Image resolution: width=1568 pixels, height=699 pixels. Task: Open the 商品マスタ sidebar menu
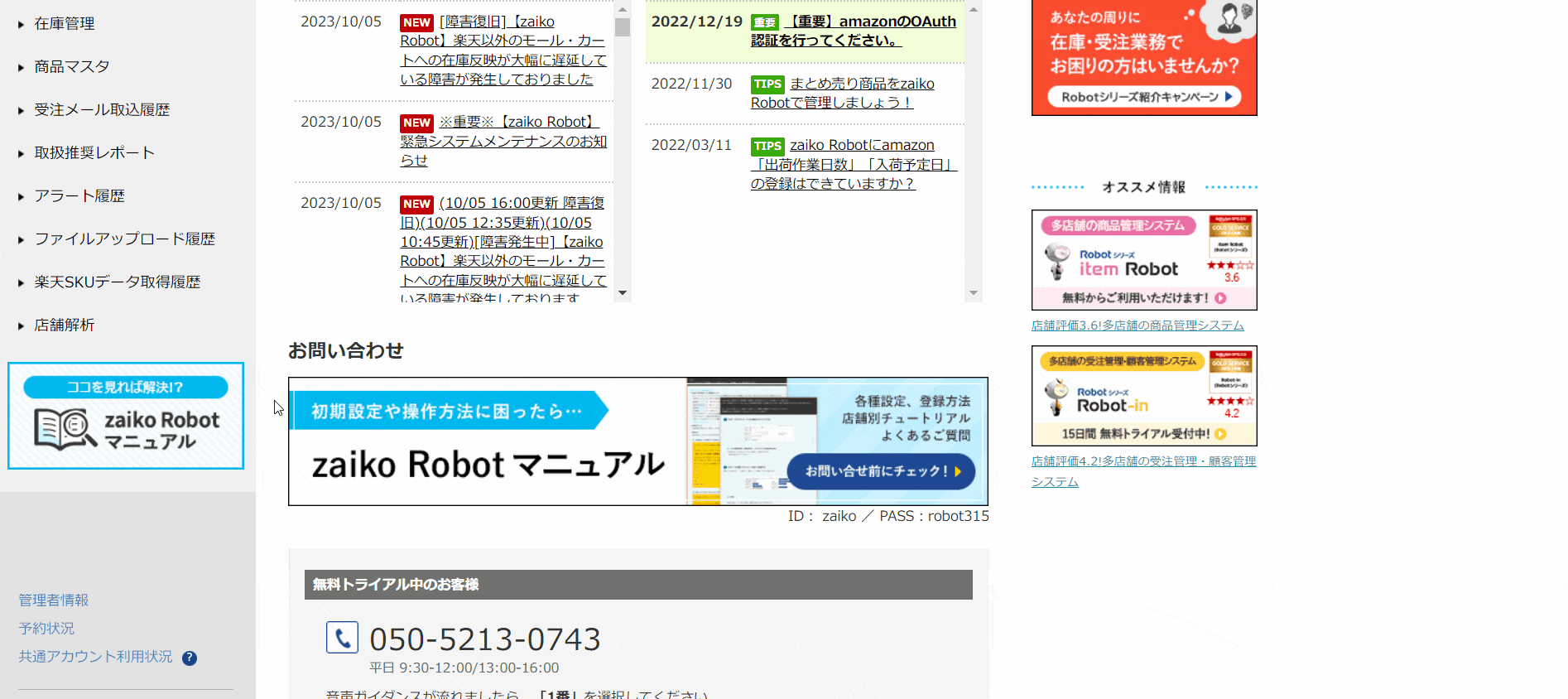click(72, 67)
